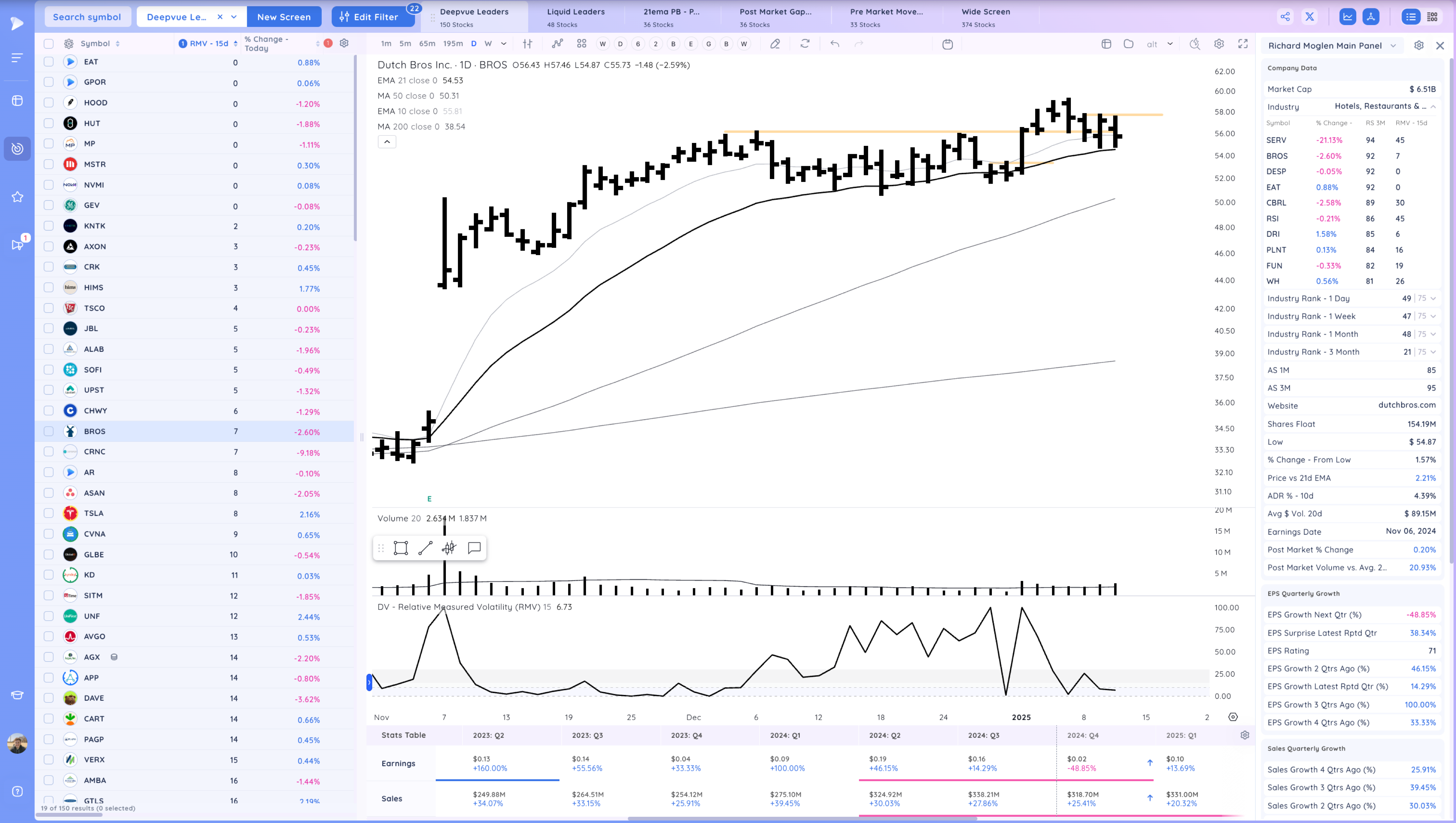
Task: Expand Industry Rank - 1 Week row
Action: click(1433, 317)
